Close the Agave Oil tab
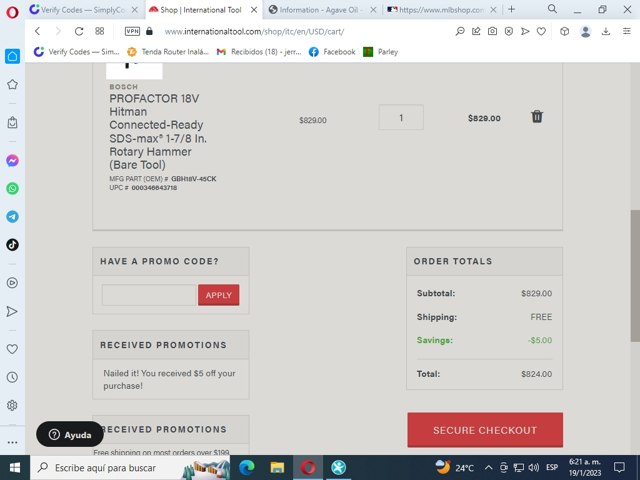The height and width of the screenshot is (480, 640). (373, 10)
